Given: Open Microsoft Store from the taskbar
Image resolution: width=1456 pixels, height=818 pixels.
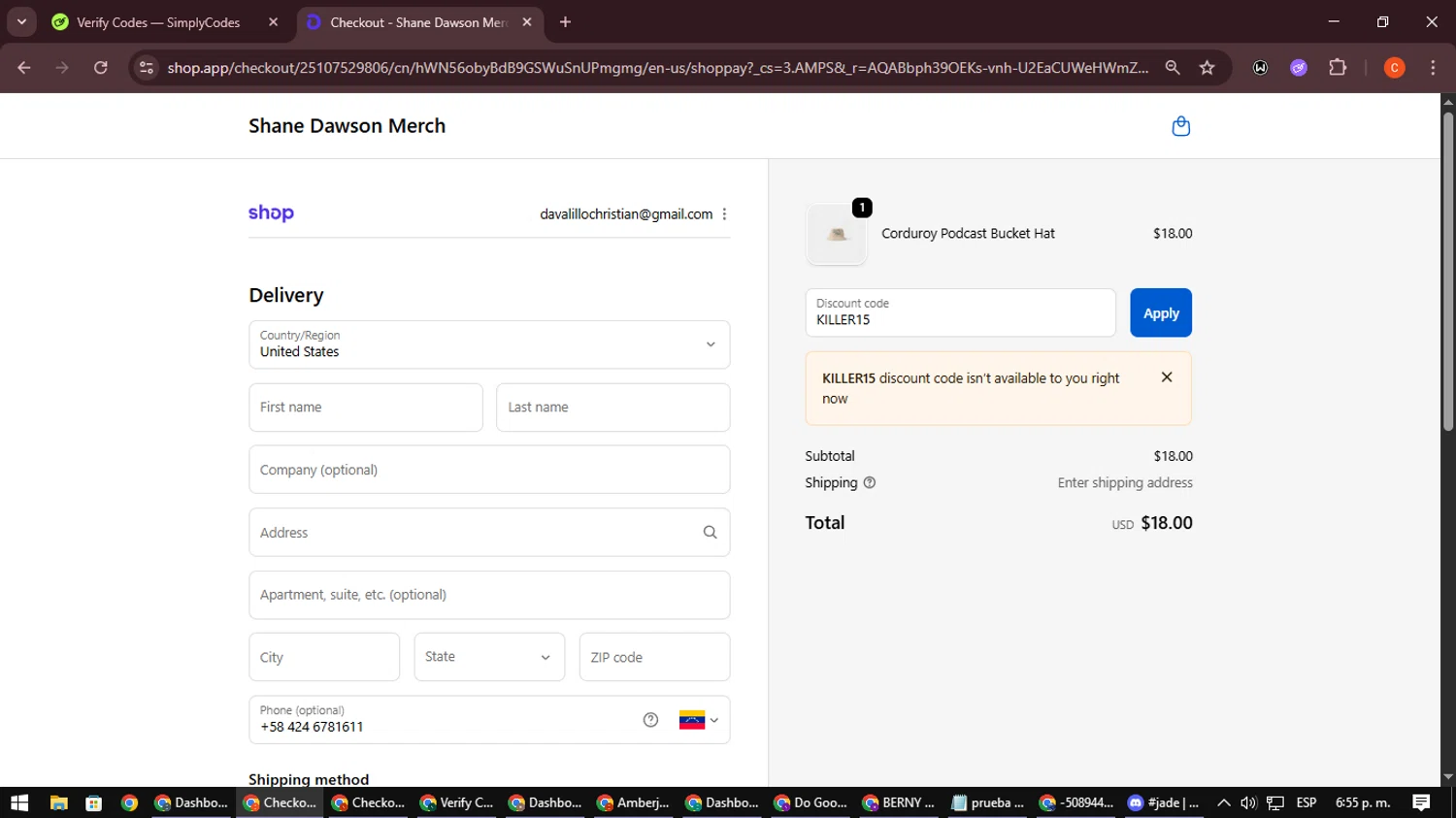Looking at the screenshot, I should coord(94,802).
